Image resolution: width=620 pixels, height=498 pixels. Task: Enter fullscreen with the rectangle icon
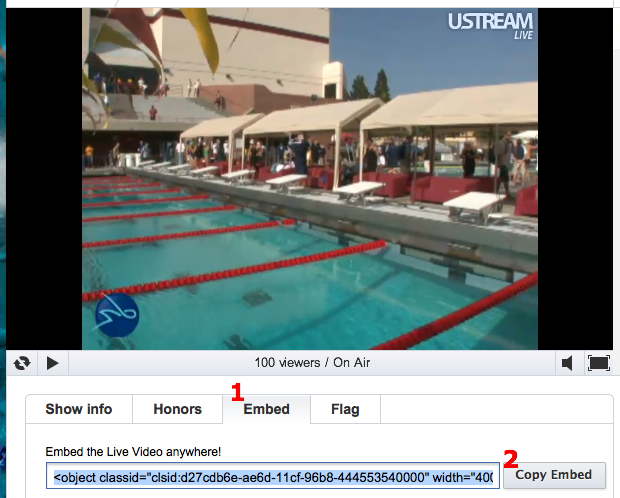(599, 363)
